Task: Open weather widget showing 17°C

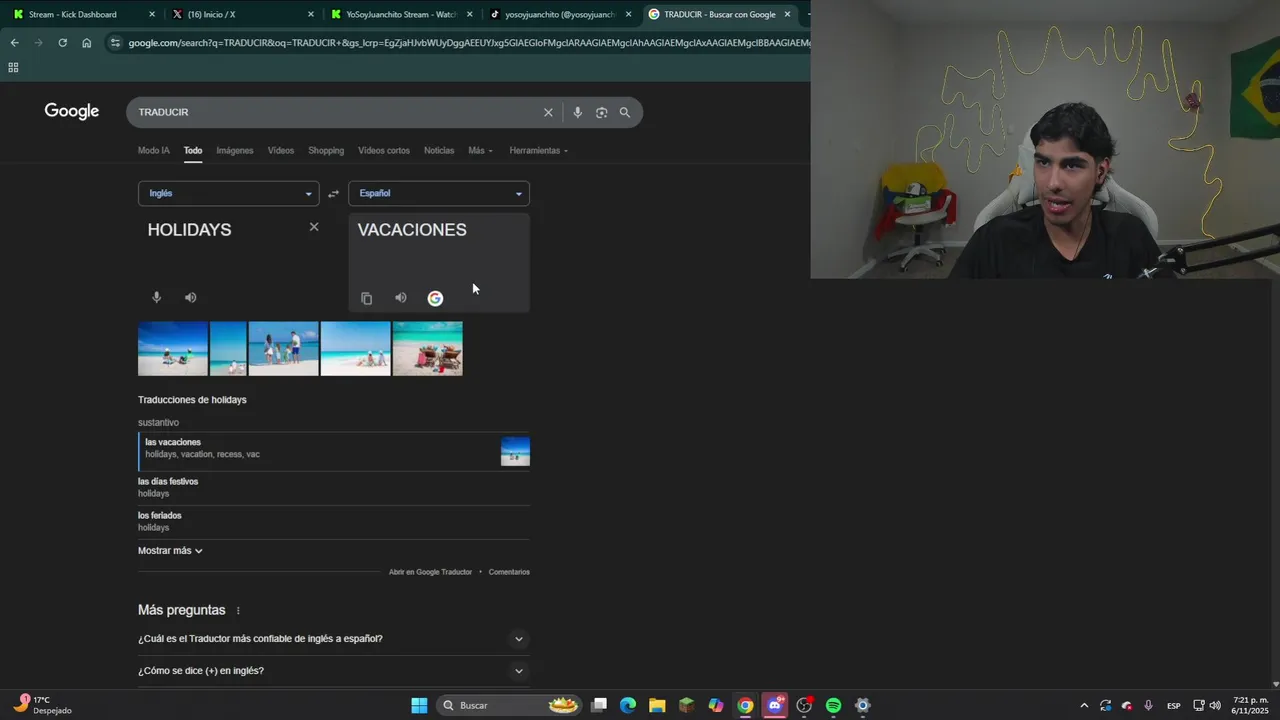Action: tap(41, 705)
